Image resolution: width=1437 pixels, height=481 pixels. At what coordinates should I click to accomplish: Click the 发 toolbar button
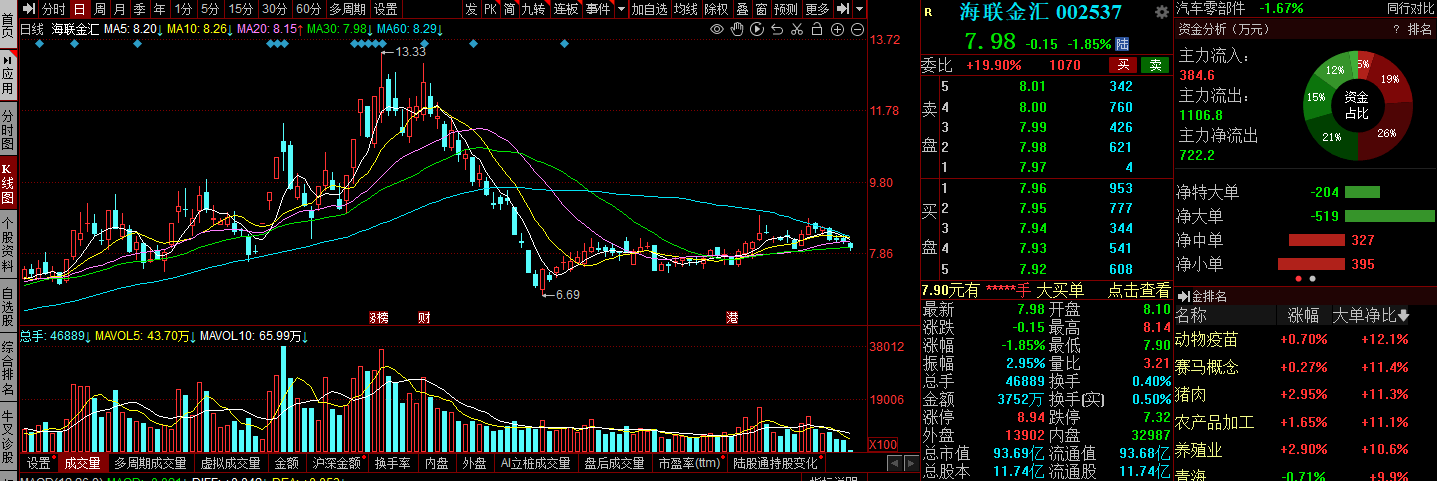point(471,9)
